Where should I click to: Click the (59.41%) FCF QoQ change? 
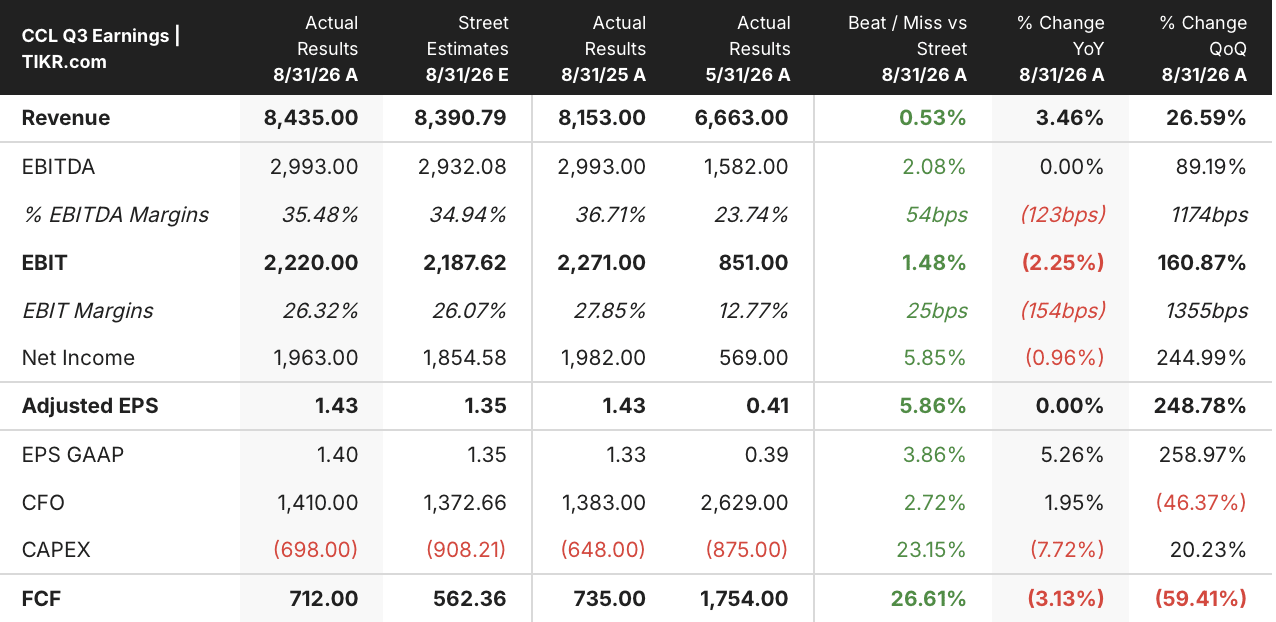(x=1201, y=599)
